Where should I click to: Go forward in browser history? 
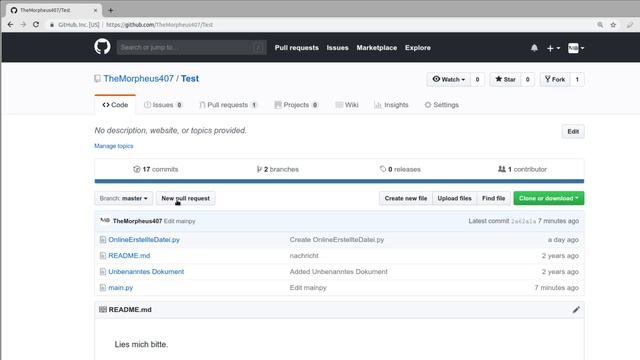(23, 24)
